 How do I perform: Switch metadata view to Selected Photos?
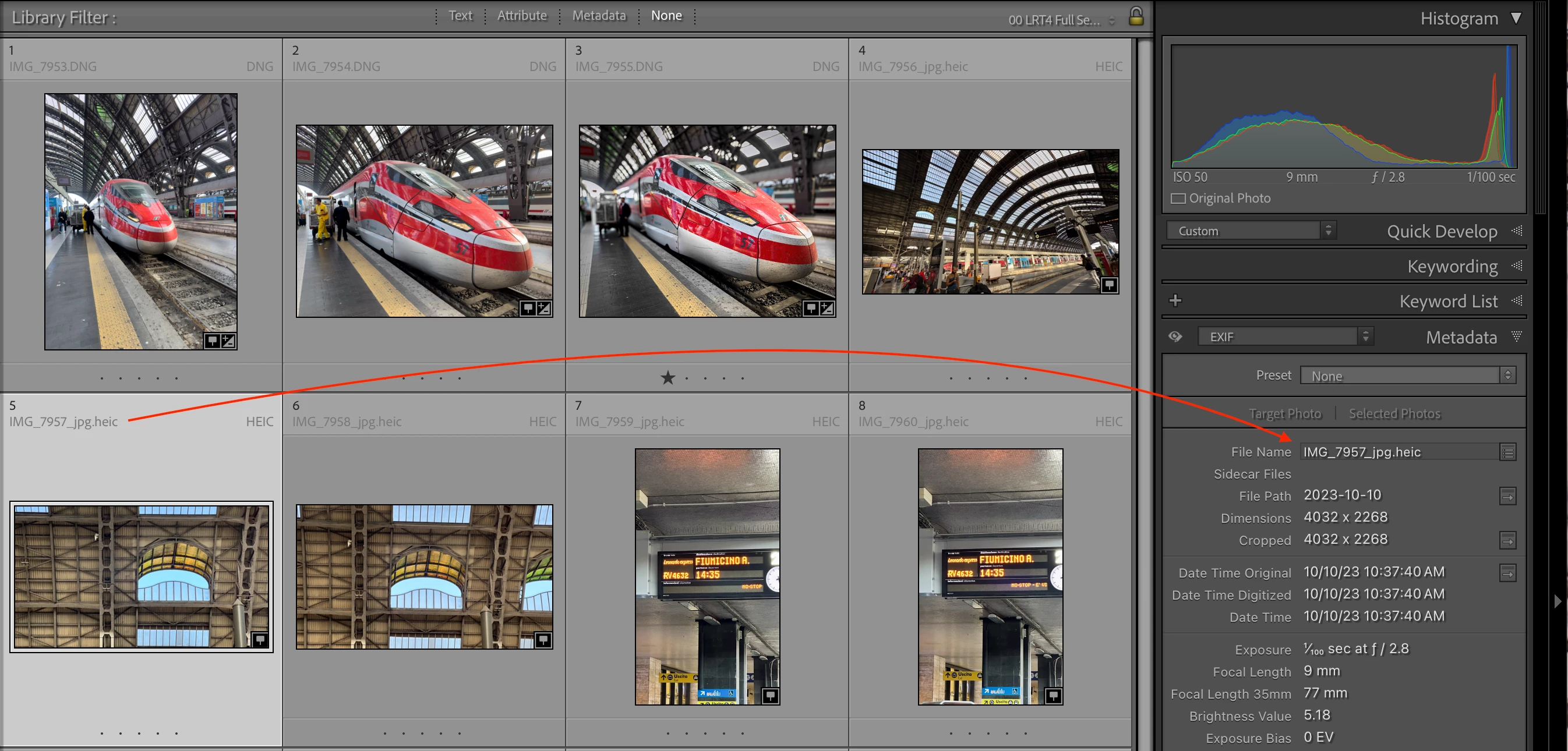(x=1394, y=414)
